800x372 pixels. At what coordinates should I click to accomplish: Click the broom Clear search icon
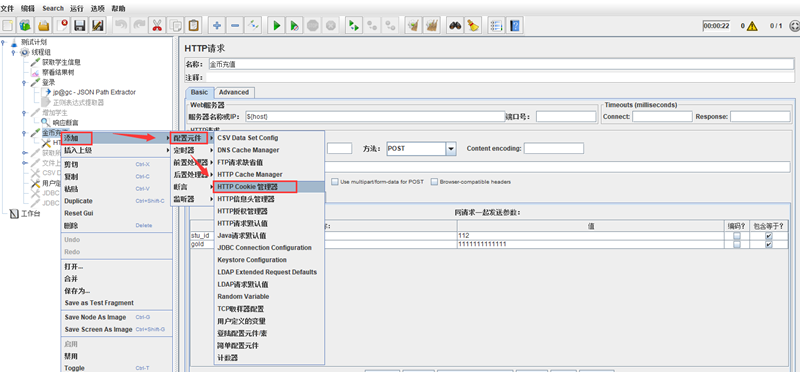(473, 25)
